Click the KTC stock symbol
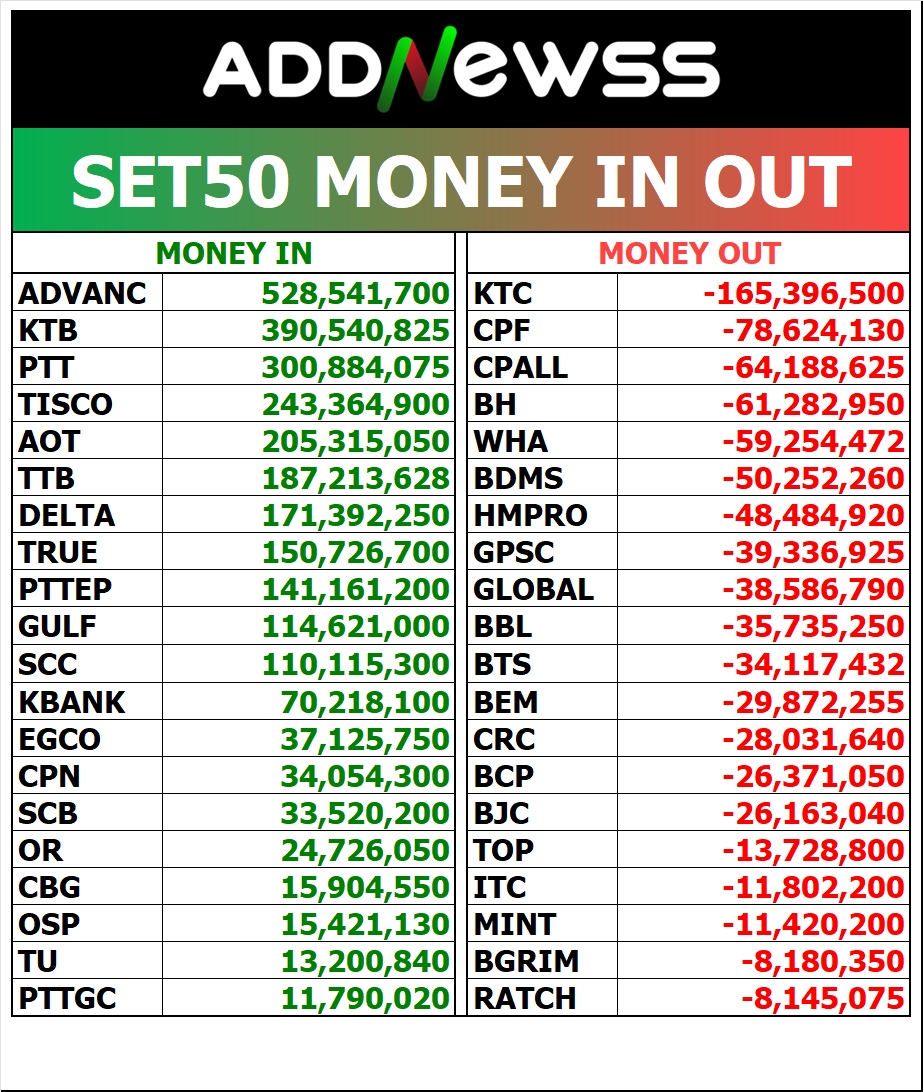923x1092 pixels. pyautogui.click(x=503, y=293)
